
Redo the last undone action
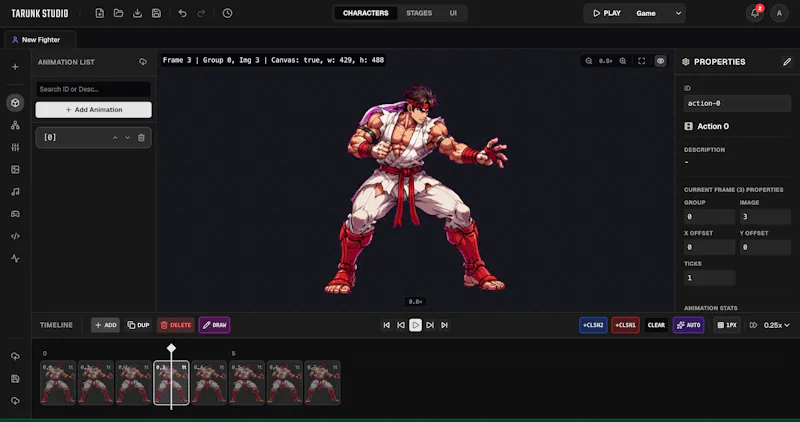(x=201, y=13)
